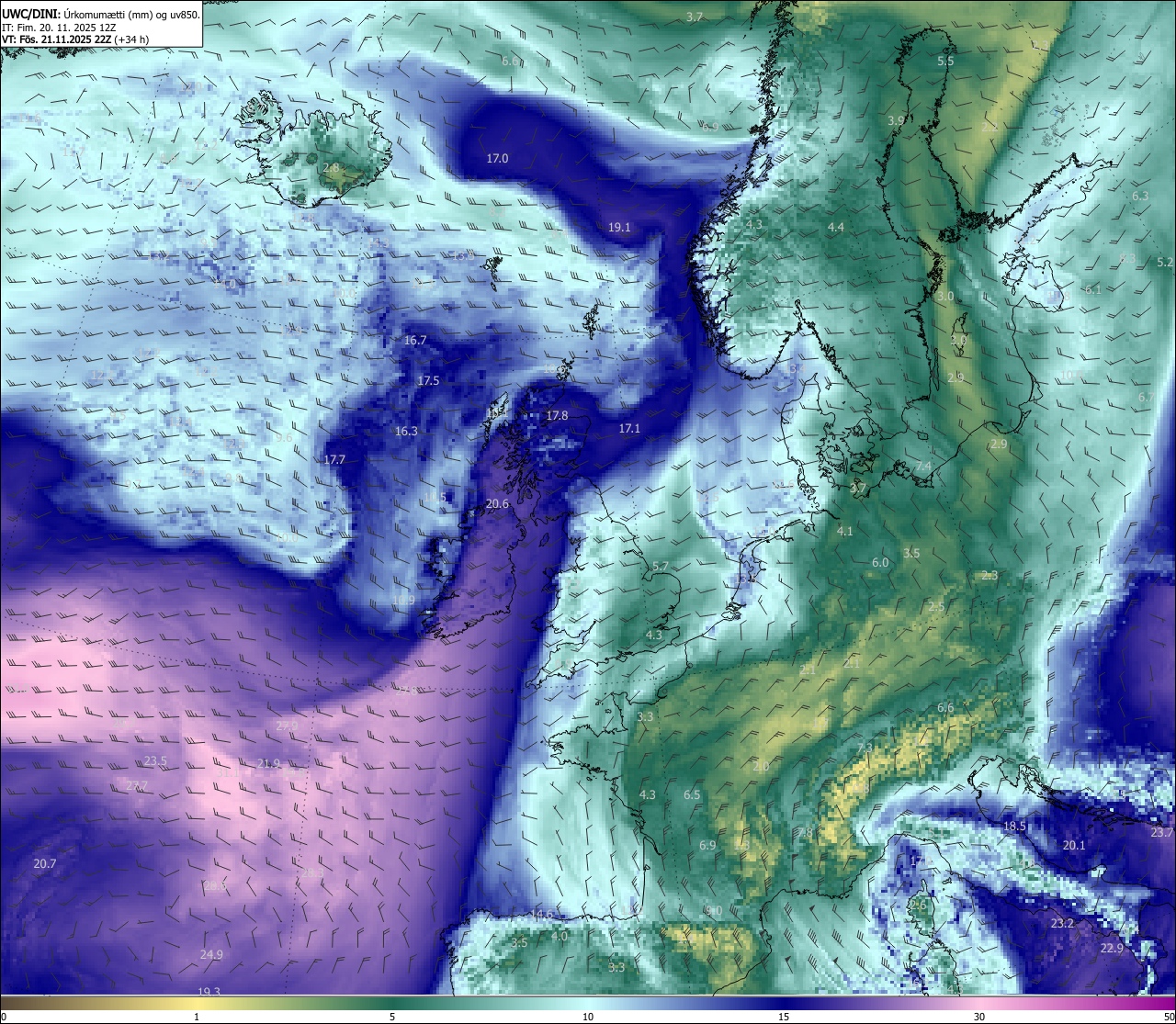Click the colorbar tick label 50
This screenshot has height=1024, width=1176.
coord(1169,1017)
